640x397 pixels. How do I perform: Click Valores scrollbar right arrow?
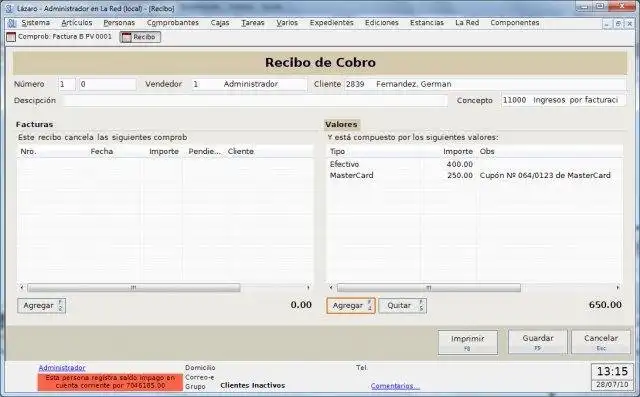(618, 288)
